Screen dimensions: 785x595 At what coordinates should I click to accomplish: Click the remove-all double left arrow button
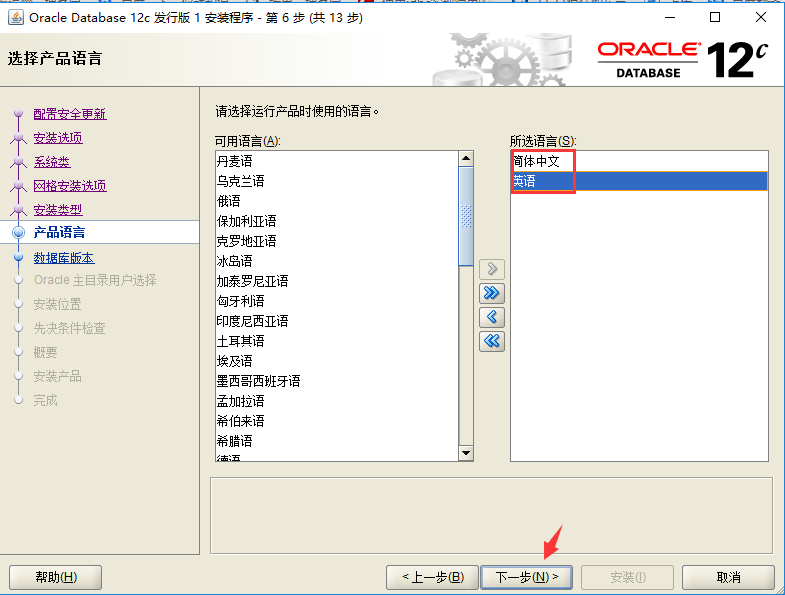[x=492, y=342]
